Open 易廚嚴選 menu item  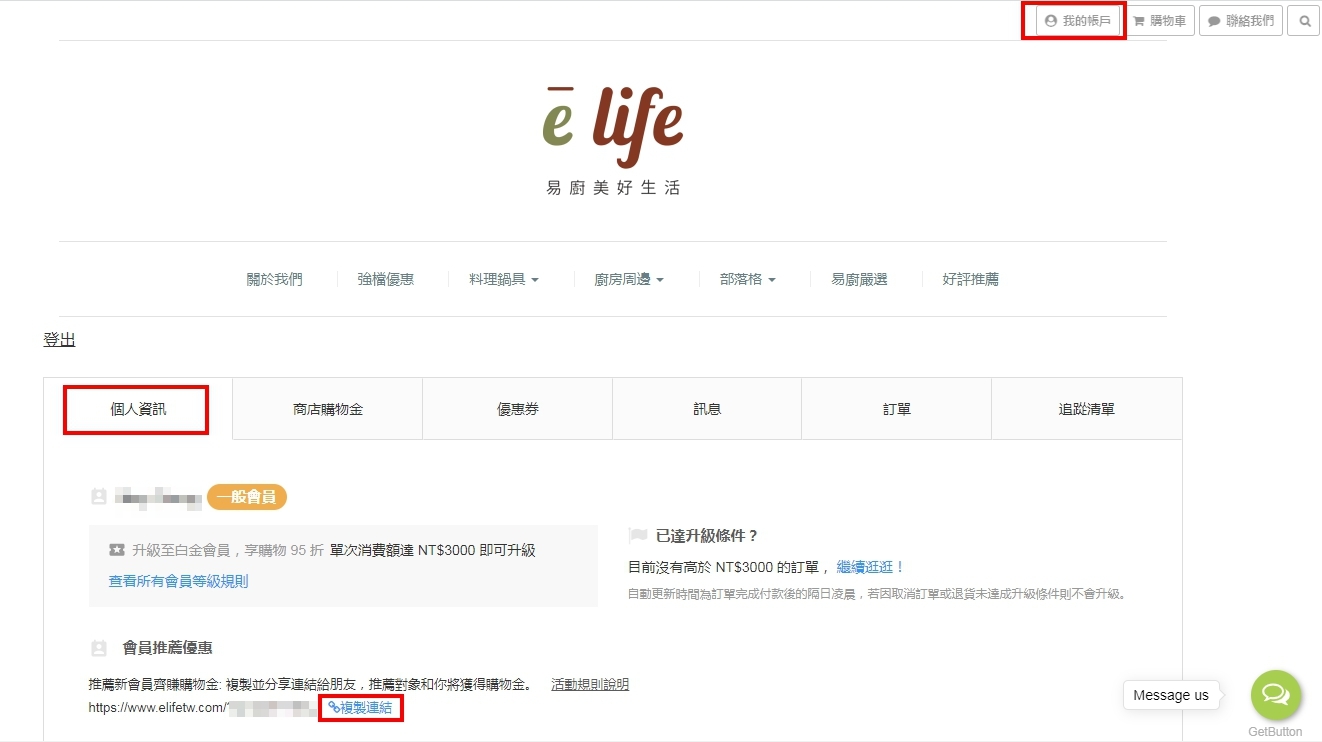click(x=859, y=280)
